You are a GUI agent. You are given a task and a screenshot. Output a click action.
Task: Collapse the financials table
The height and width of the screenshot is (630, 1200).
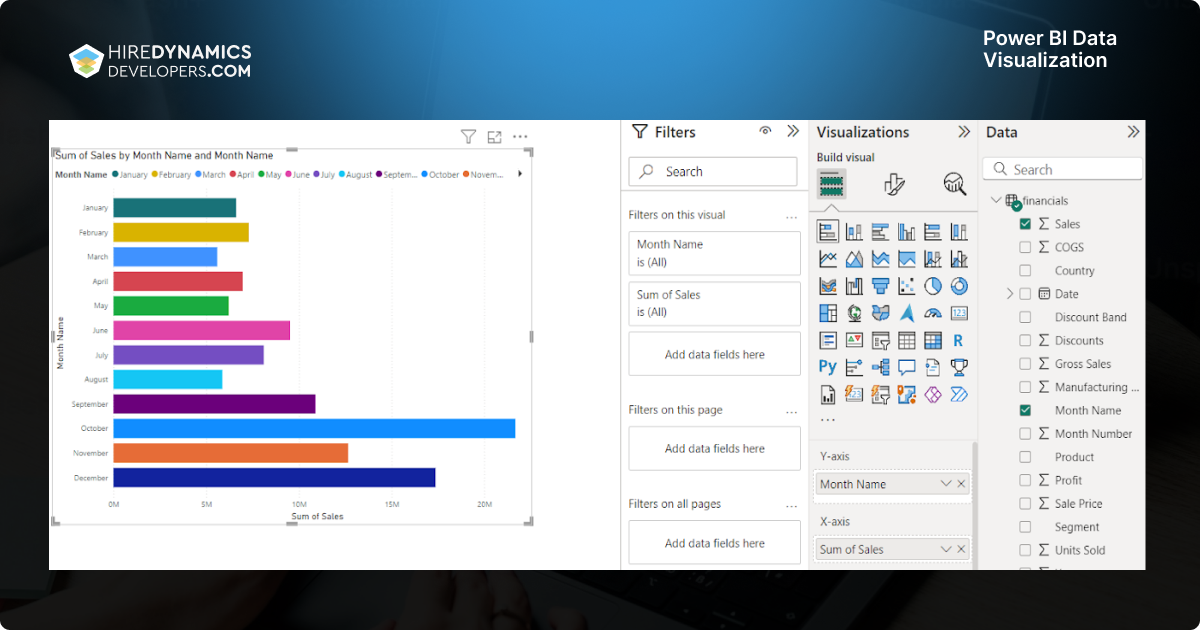[x=996, y=200]
